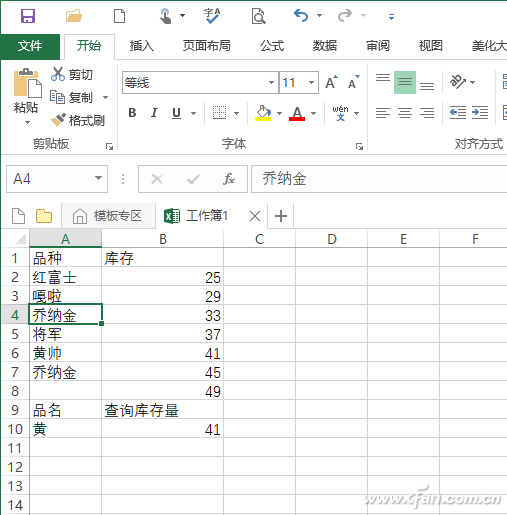Toggle italic formatting
The image size is (507, 515).
[154, 113]
